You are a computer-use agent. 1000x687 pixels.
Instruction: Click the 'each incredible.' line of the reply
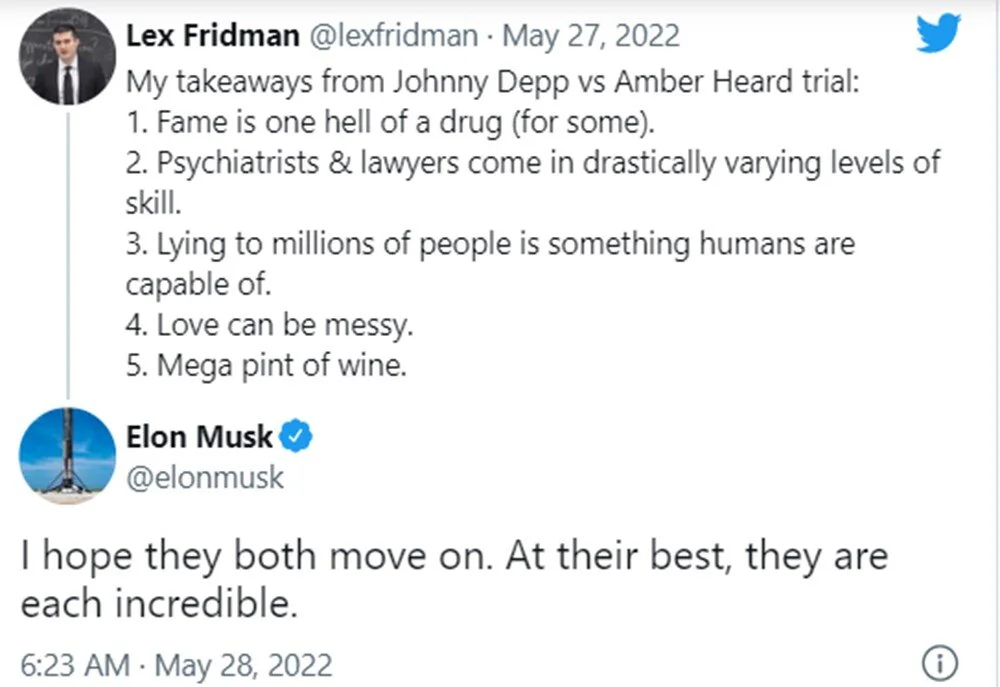[159, 604]
